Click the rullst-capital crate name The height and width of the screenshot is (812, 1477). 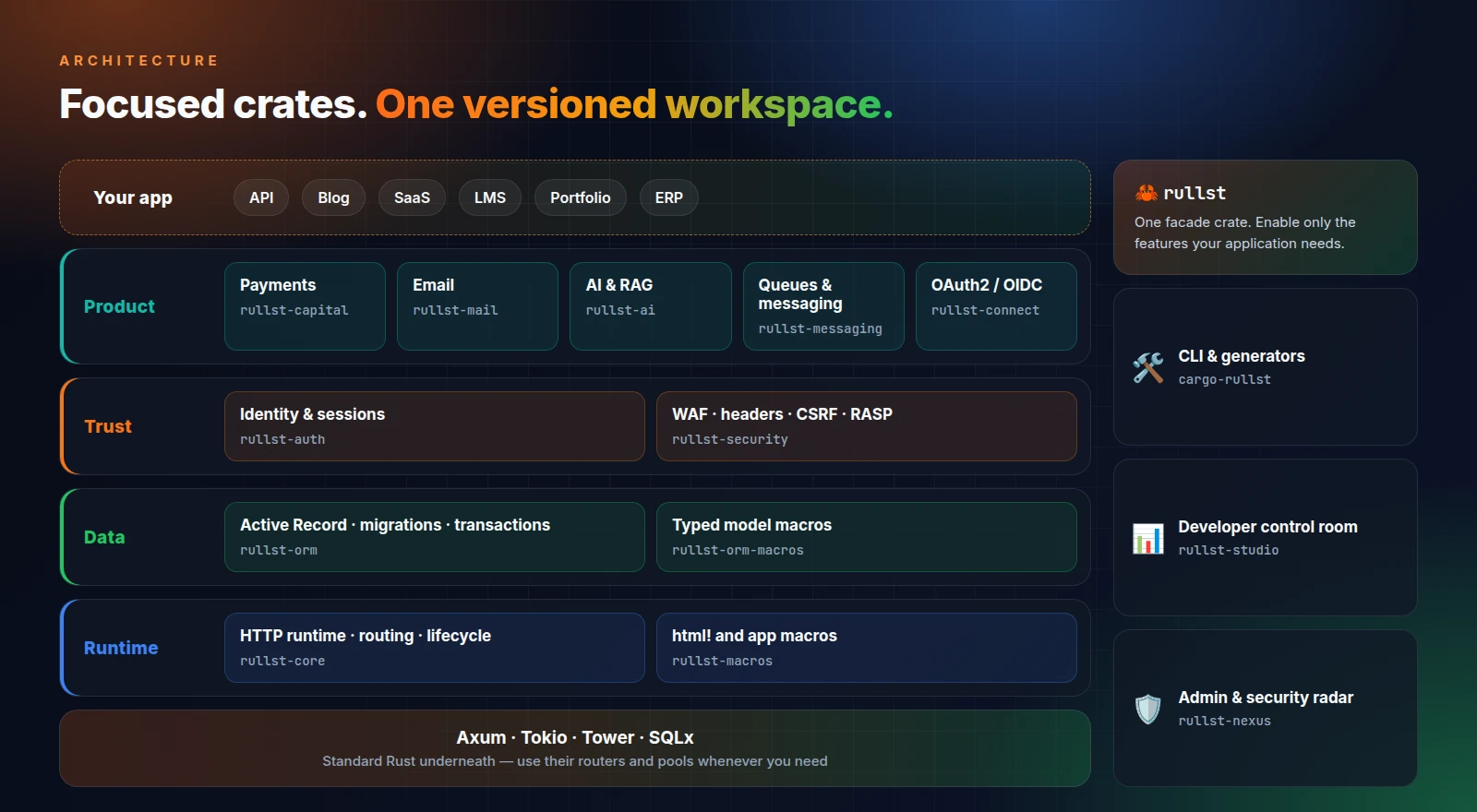click(x=294, y=310)
